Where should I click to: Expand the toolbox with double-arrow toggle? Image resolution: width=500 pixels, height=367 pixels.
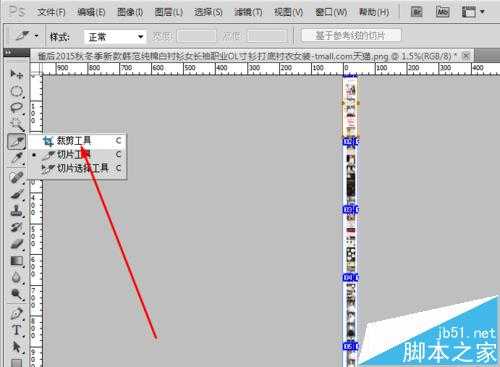point(8,52)
